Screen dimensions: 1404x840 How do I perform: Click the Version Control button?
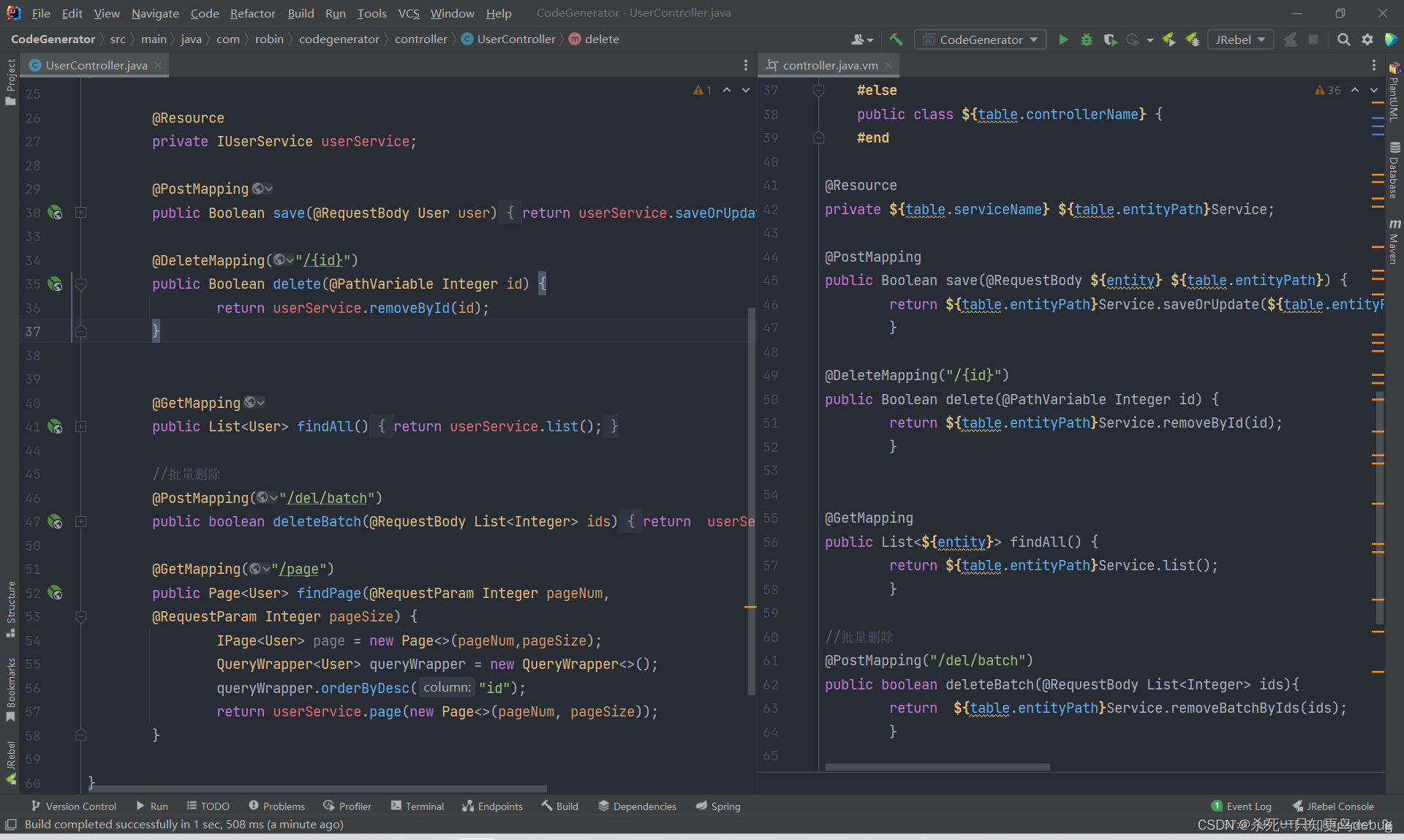click(x=74, y=807)
